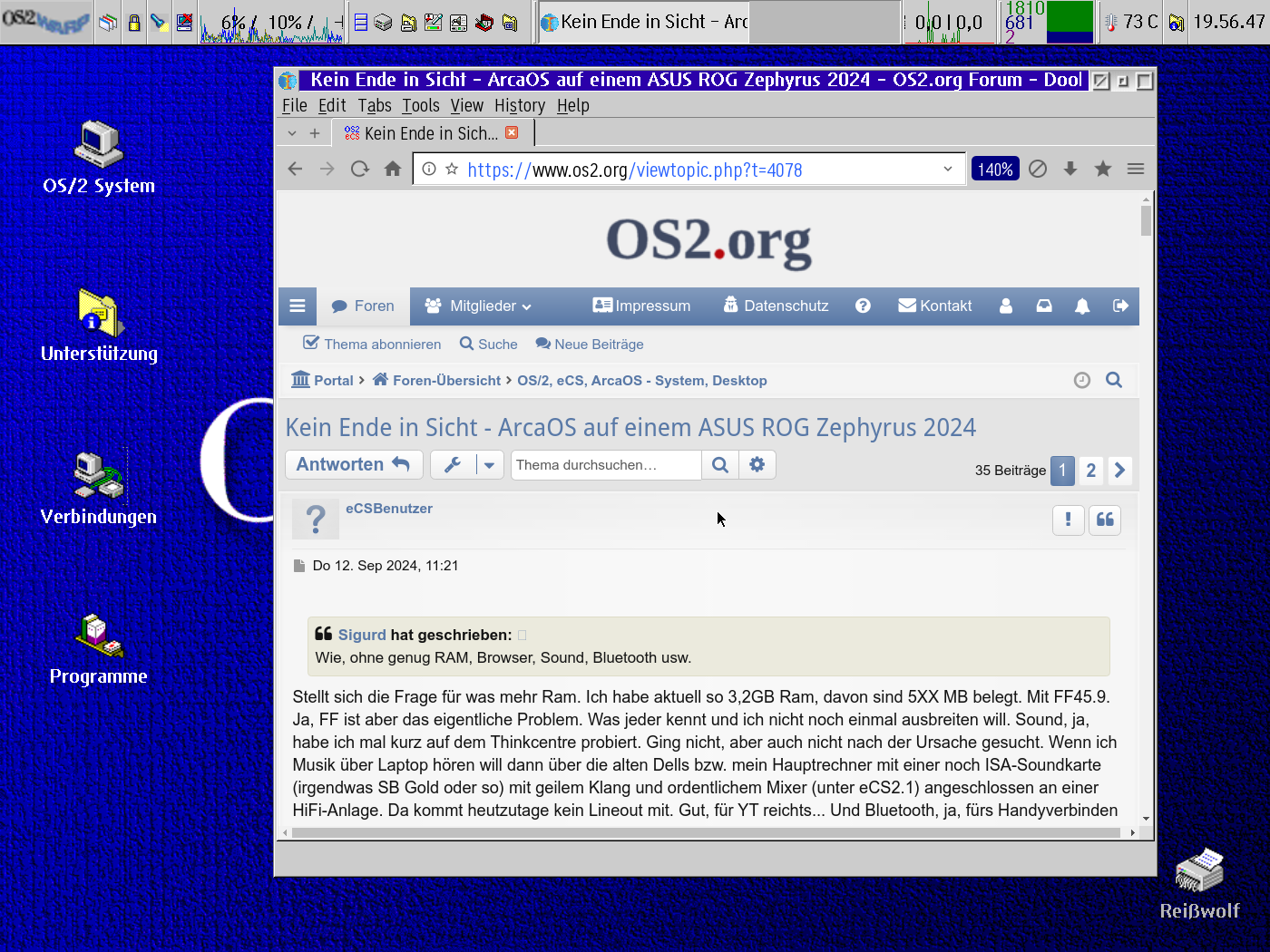Open the downloads arrow icon

coord(1070,169)
